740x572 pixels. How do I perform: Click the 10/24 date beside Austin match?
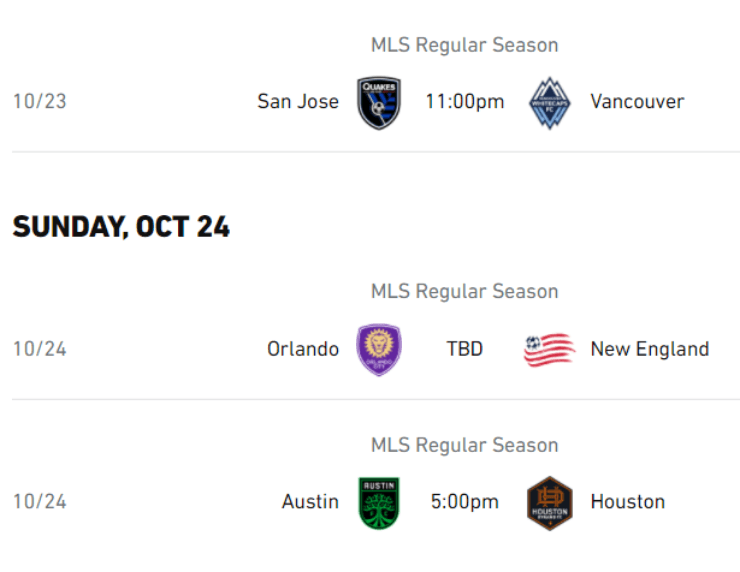tap(39, 502)
